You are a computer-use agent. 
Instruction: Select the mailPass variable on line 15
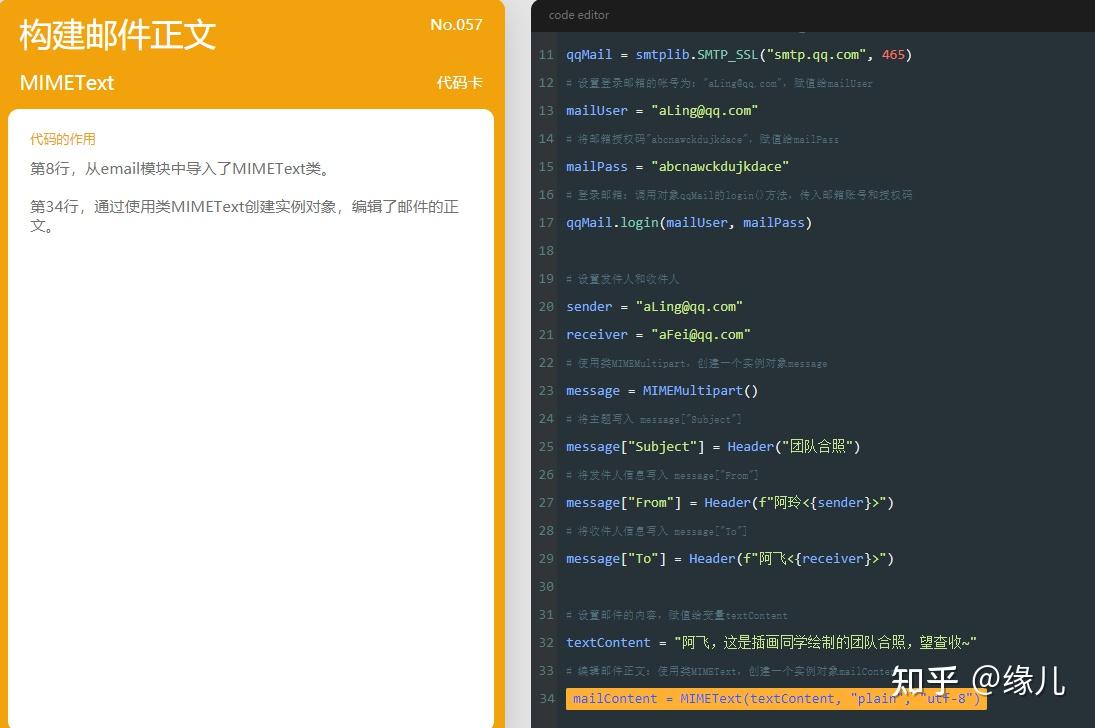tap(597, 166)
